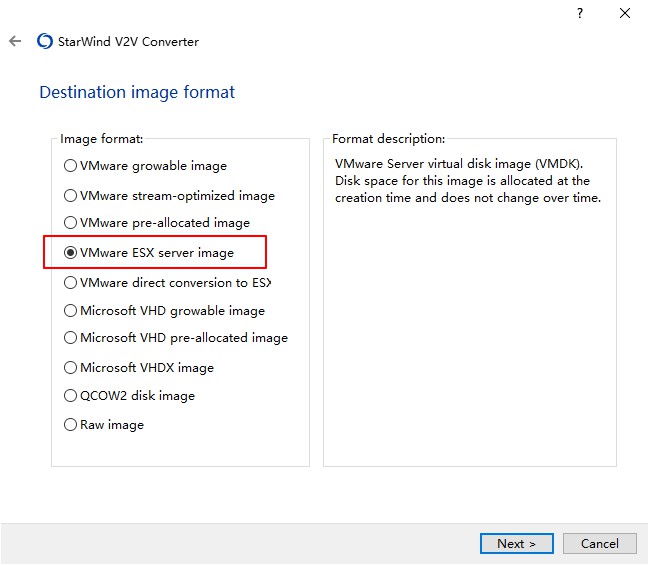Choose Microsoft VHDX image format

coord(71,368)
